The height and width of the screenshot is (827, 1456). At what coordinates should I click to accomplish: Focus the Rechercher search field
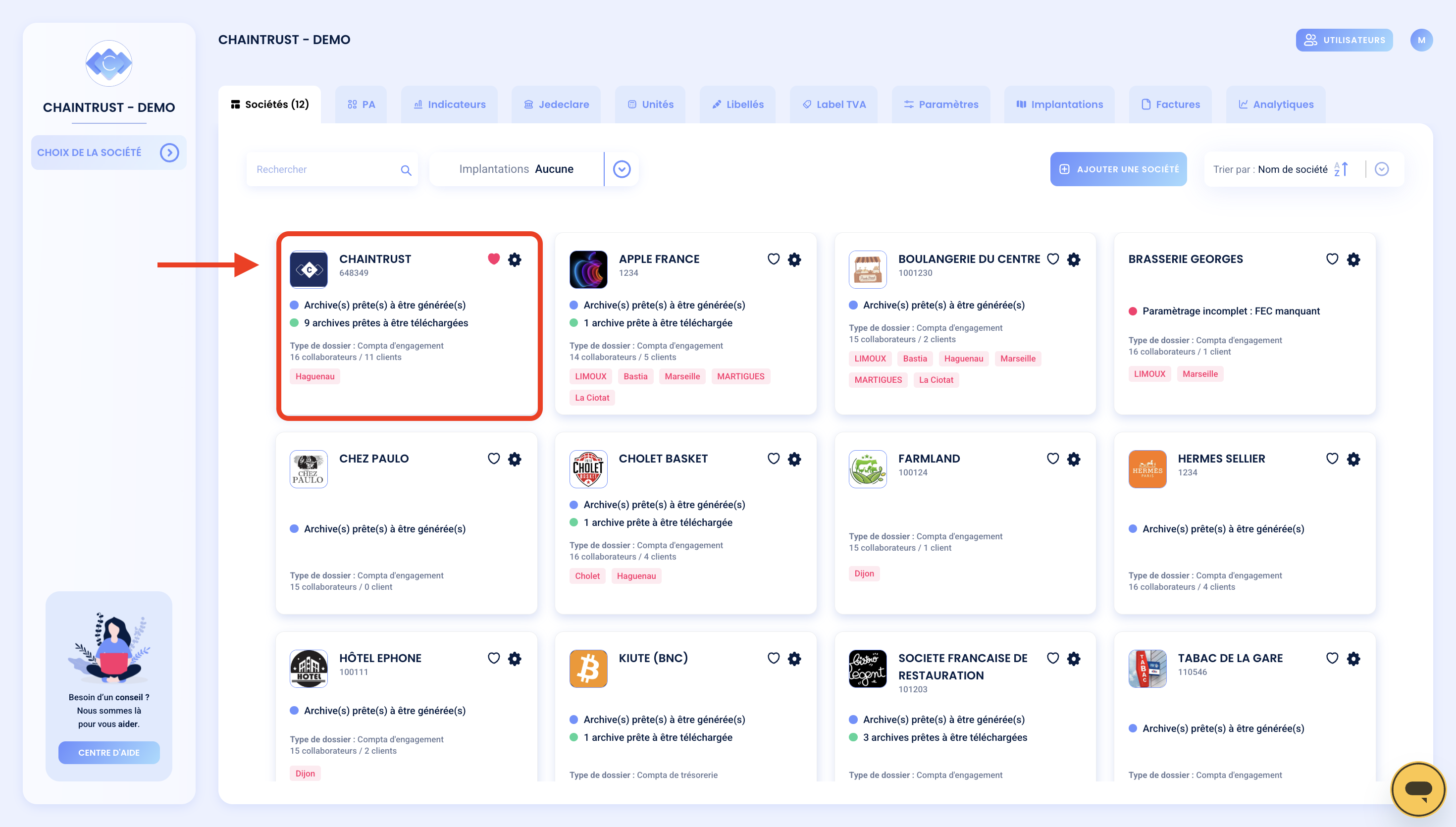point(332,169)
